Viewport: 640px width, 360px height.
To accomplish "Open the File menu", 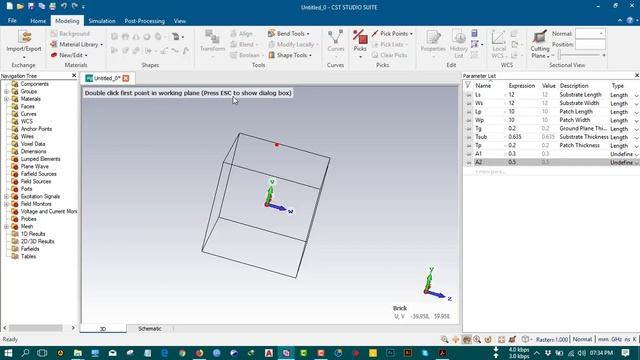I will (12, 21).
